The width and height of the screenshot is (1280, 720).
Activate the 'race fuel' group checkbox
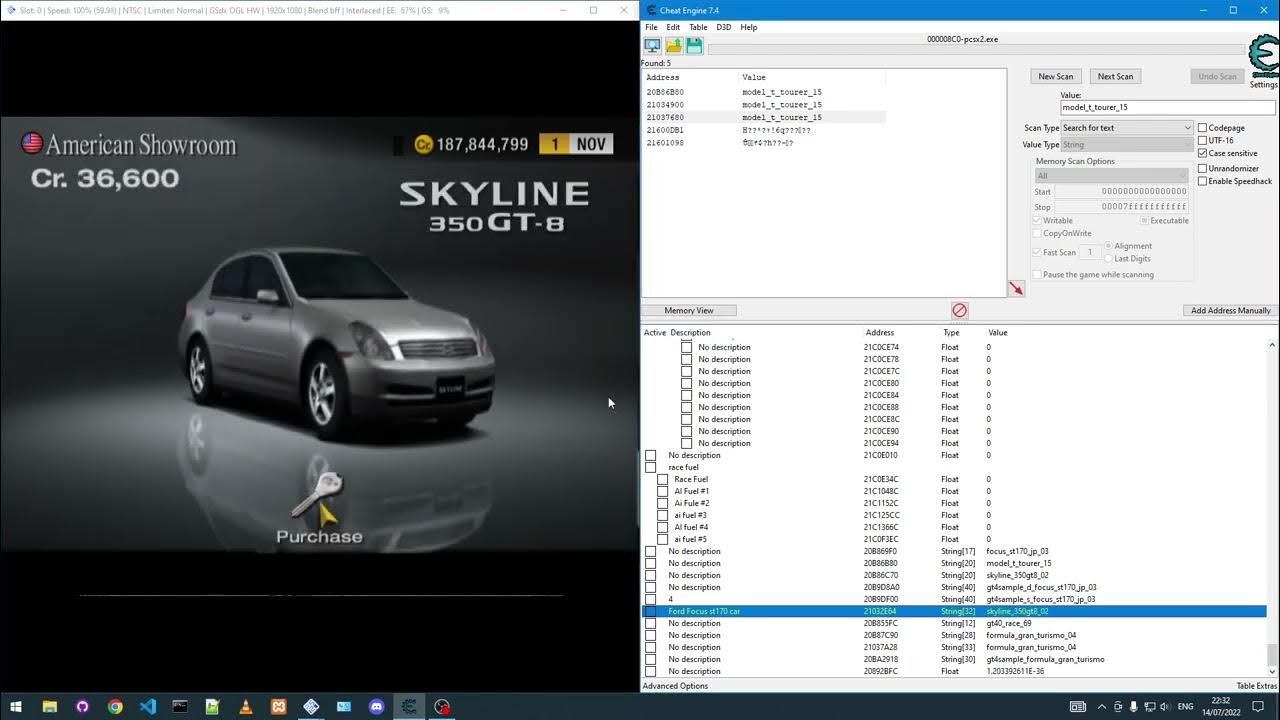click(651, 467)
